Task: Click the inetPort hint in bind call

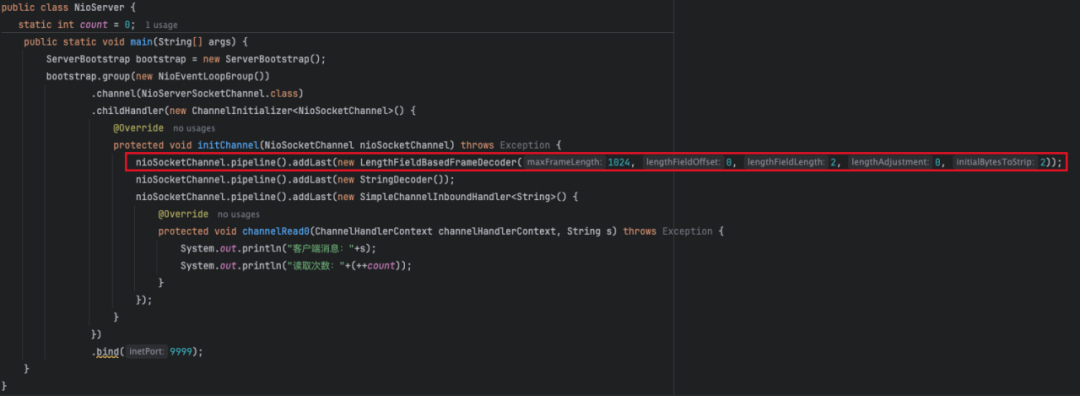Action: (x=146, y=352)
